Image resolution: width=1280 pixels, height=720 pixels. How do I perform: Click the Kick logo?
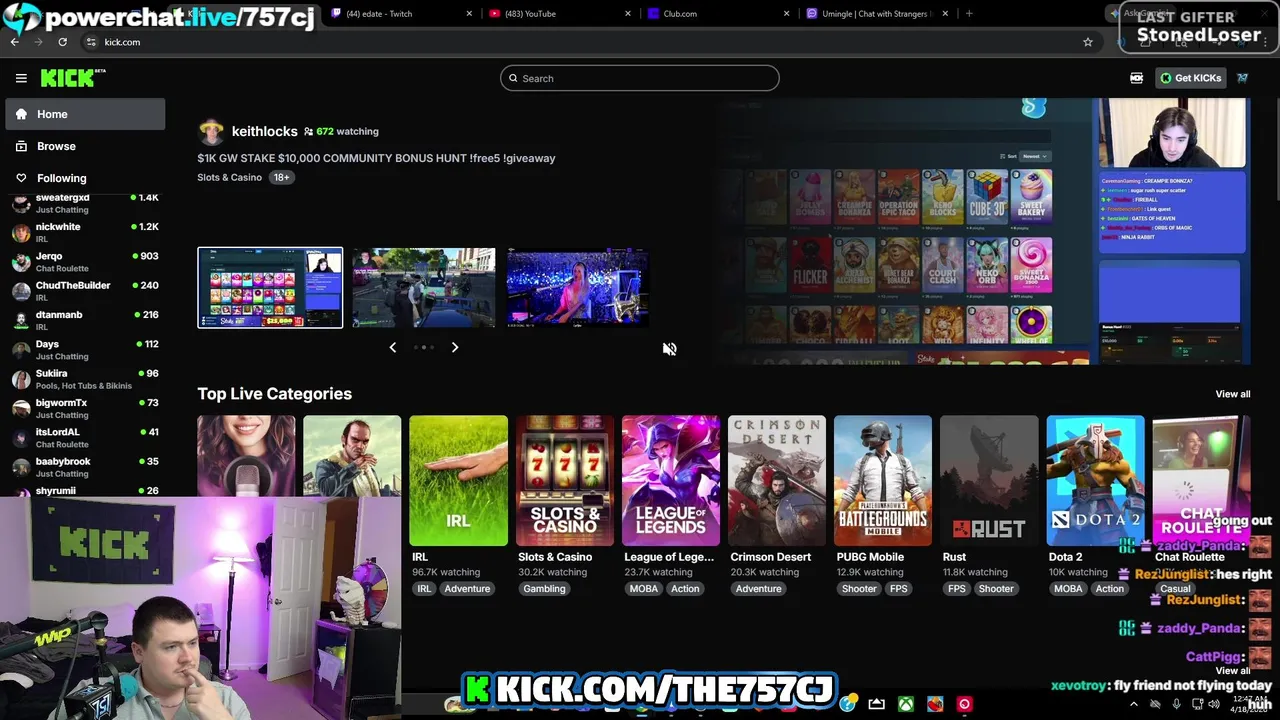click(x=72, y=78)
